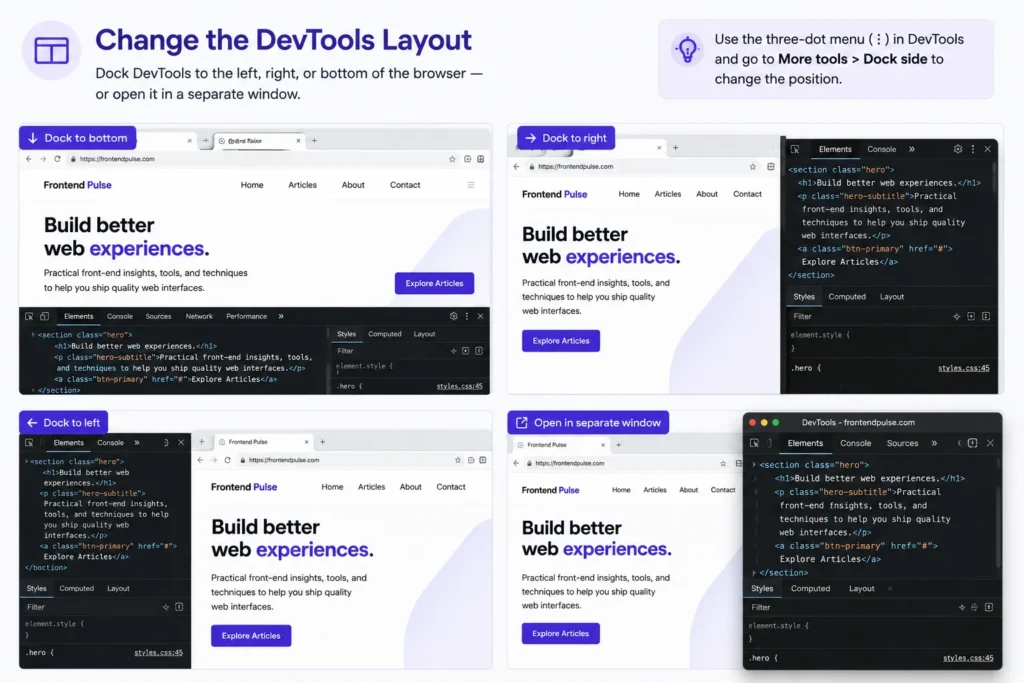Expand more tabs chevron in separate DevTools window
Viewport: 1024px width, 683px height.
point(934,443)
